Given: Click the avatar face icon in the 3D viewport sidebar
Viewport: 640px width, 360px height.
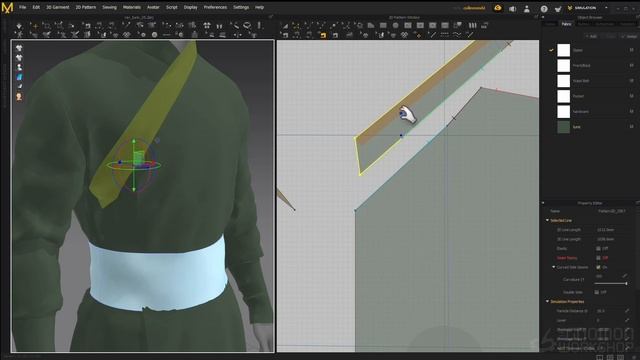Looking at the screenshot, I should click(x=19, y=97).
